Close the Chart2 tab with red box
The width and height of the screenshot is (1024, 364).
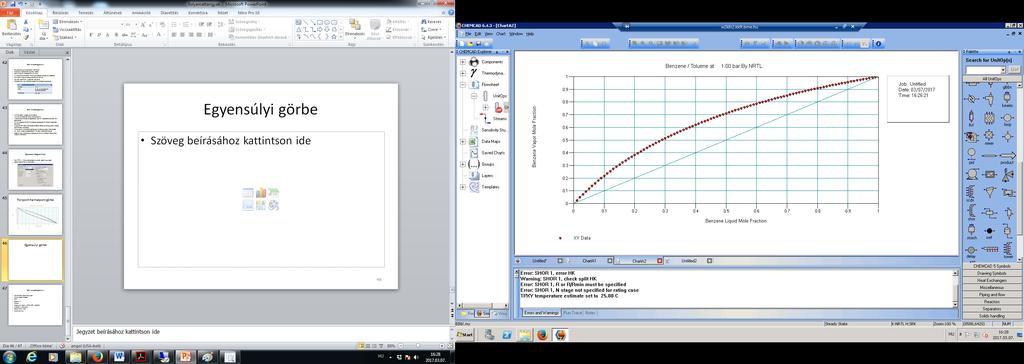click(x=659, y=261)
